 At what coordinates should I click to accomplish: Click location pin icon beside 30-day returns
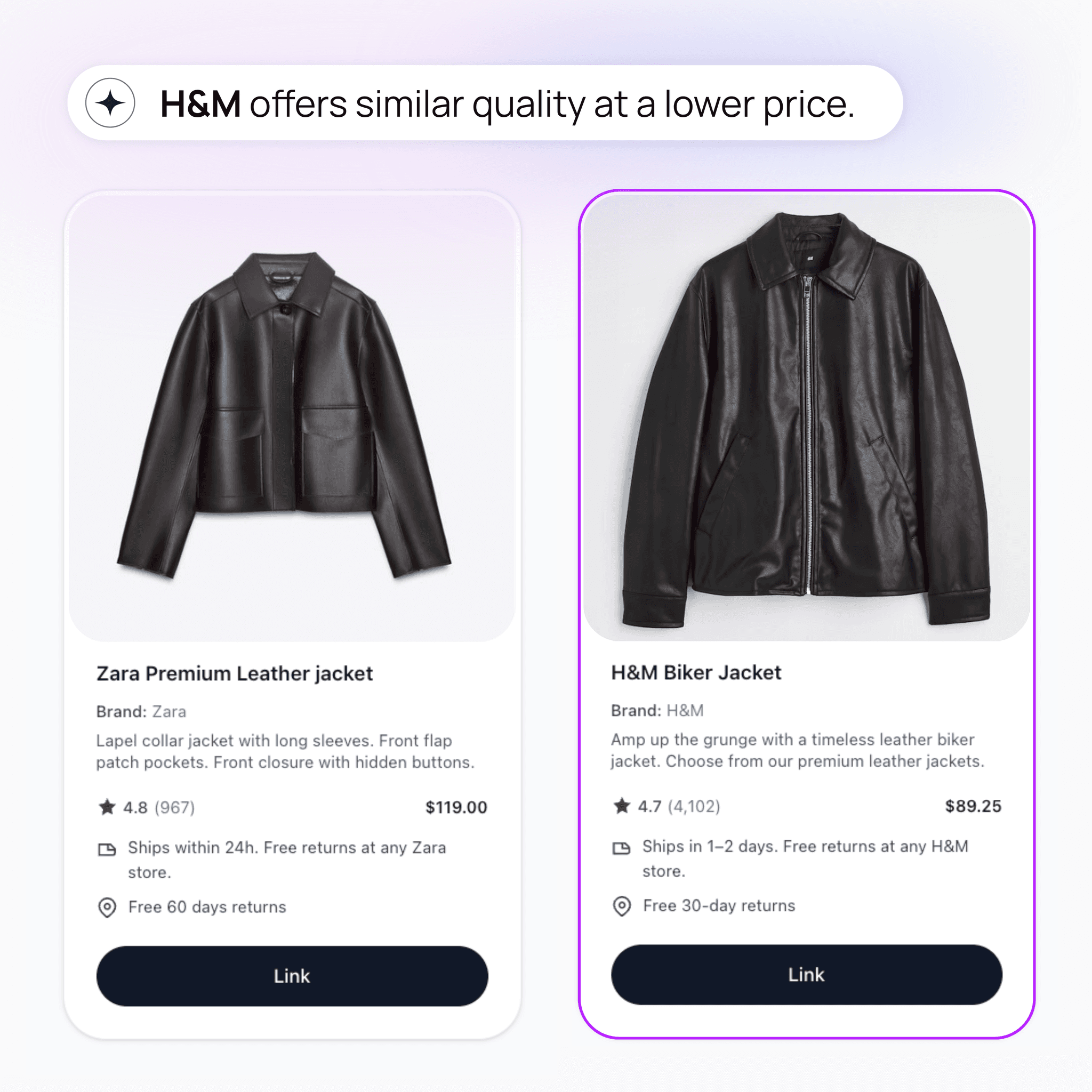click(622, 906)
